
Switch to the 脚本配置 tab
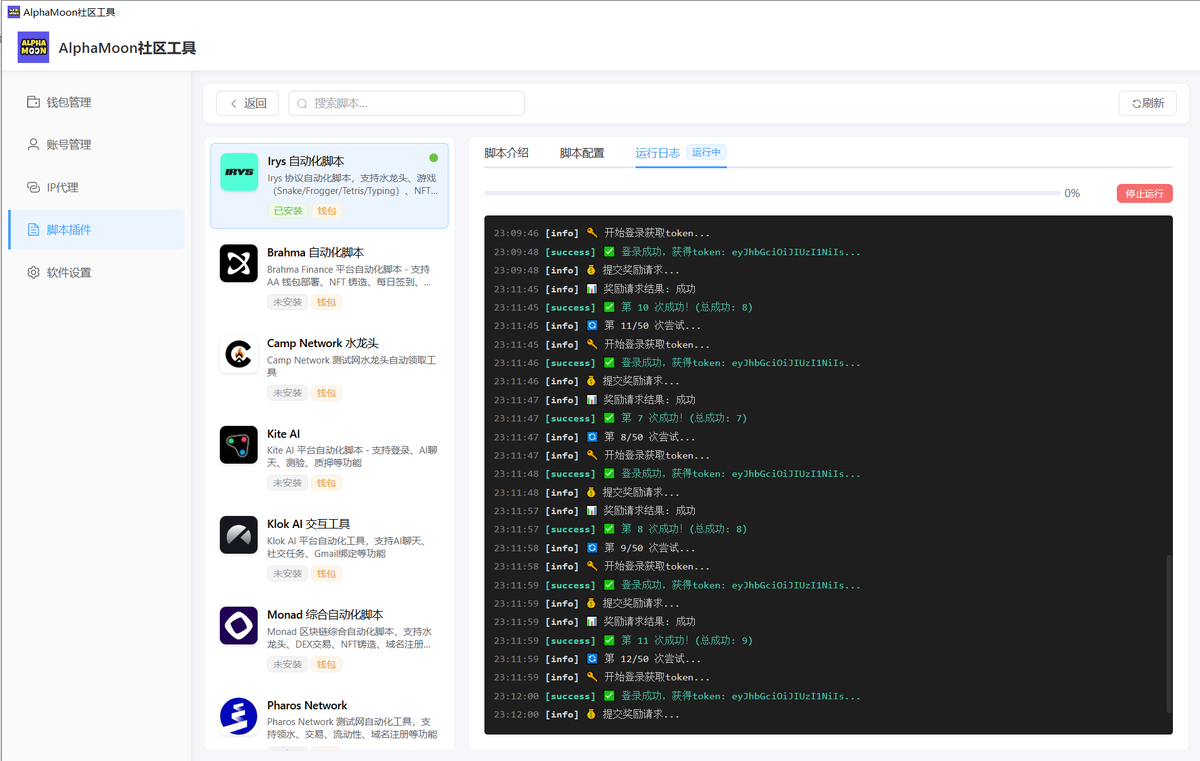coord(582,153)
